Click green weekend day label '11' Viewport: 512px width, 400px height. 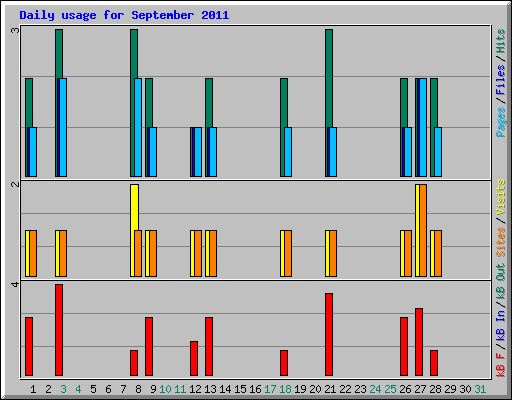[180, 389]
